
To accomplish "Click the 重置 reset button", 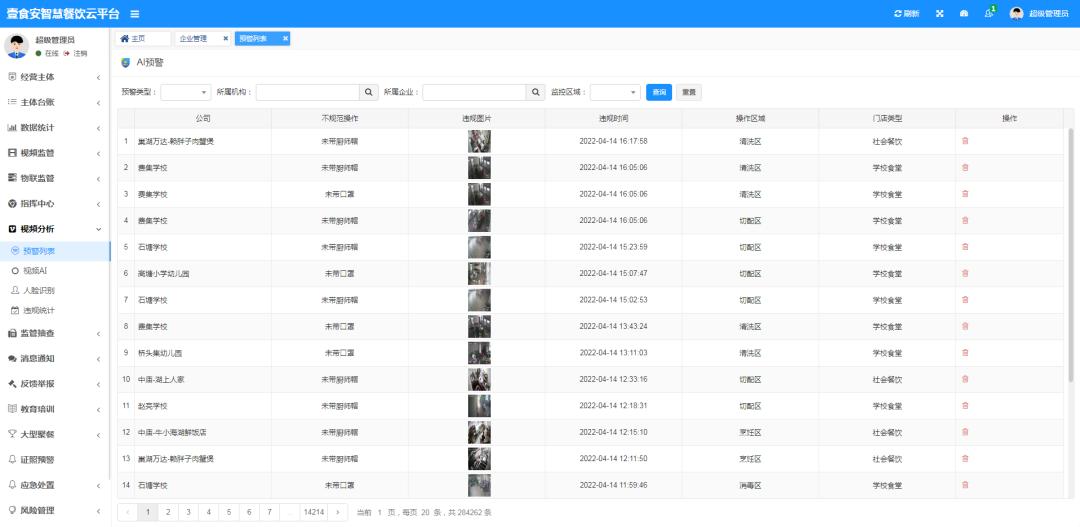I will click(x=689, y=92).
